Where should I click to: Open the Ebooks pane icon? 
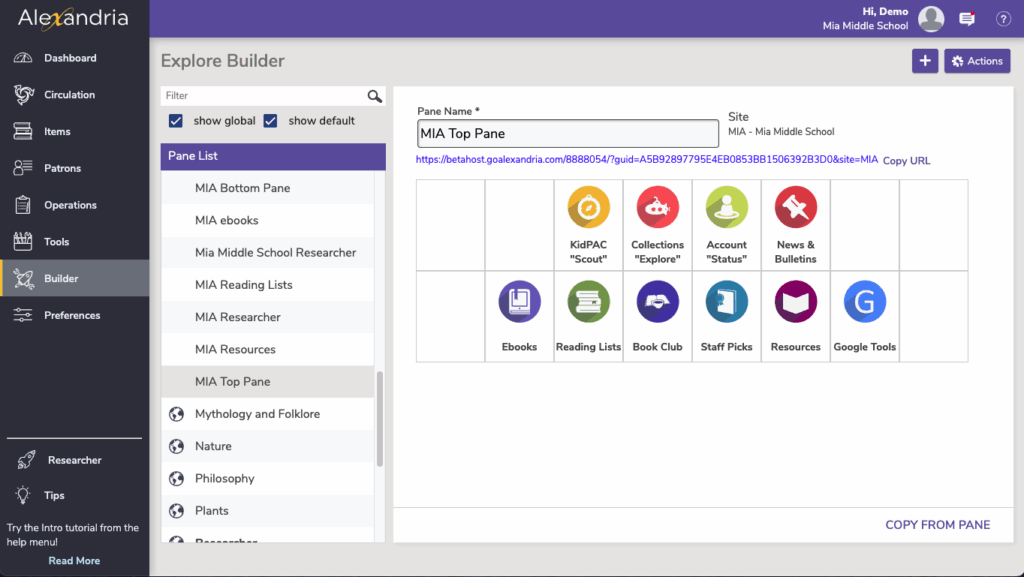click(x=519, y=302)
